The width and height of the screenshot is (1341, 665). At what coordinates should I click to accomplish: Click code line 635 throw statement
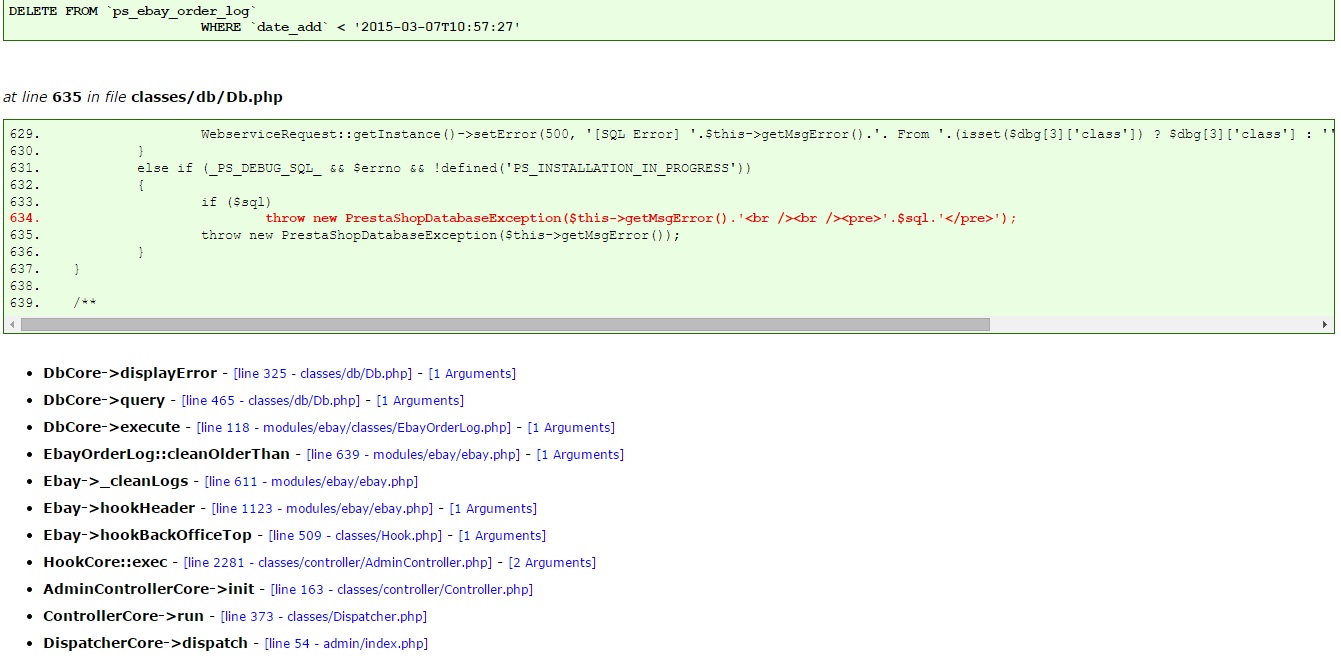(441, 235)
